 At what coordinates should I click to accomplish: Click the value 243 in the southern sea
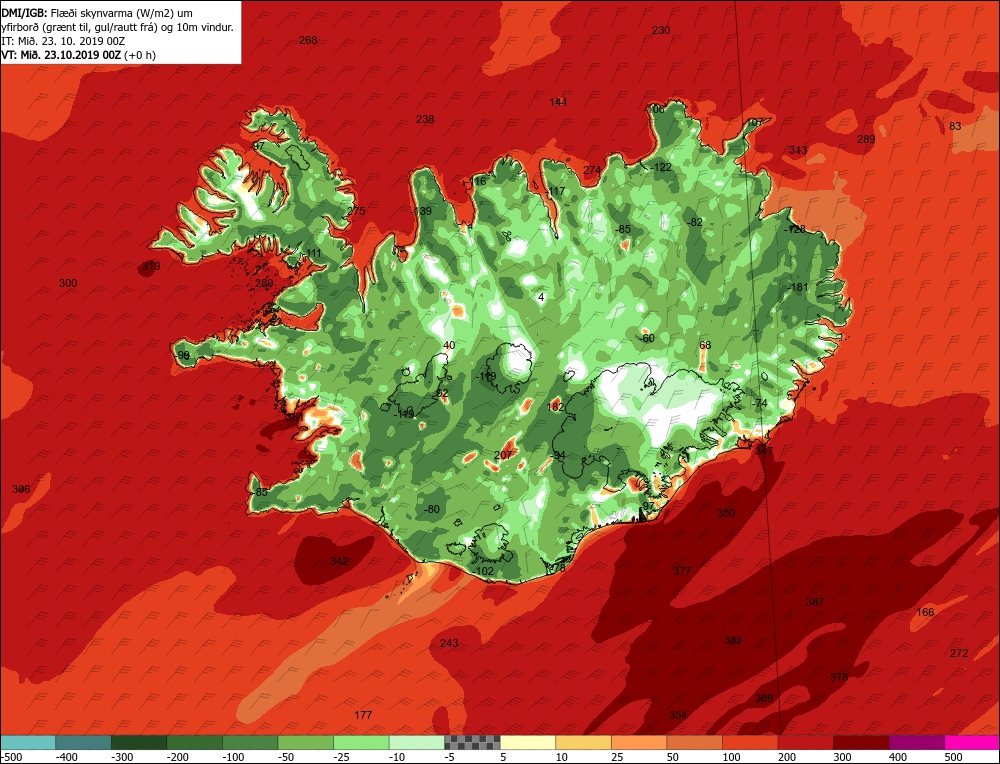(x=449, y=643)
